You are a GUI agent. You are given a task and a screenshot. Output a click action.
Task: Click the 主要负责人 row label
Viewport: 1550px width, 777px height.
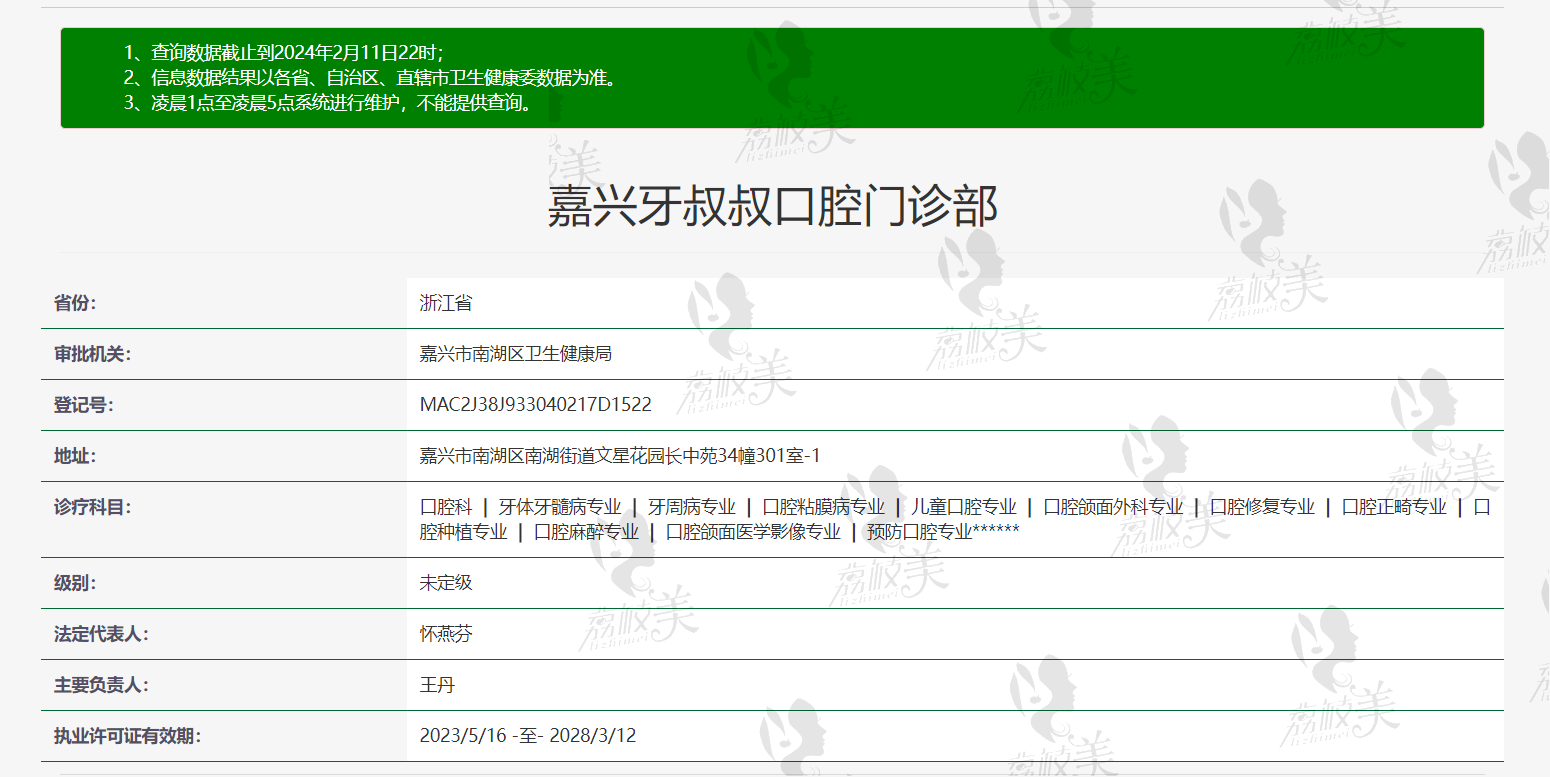coord(101,685)
